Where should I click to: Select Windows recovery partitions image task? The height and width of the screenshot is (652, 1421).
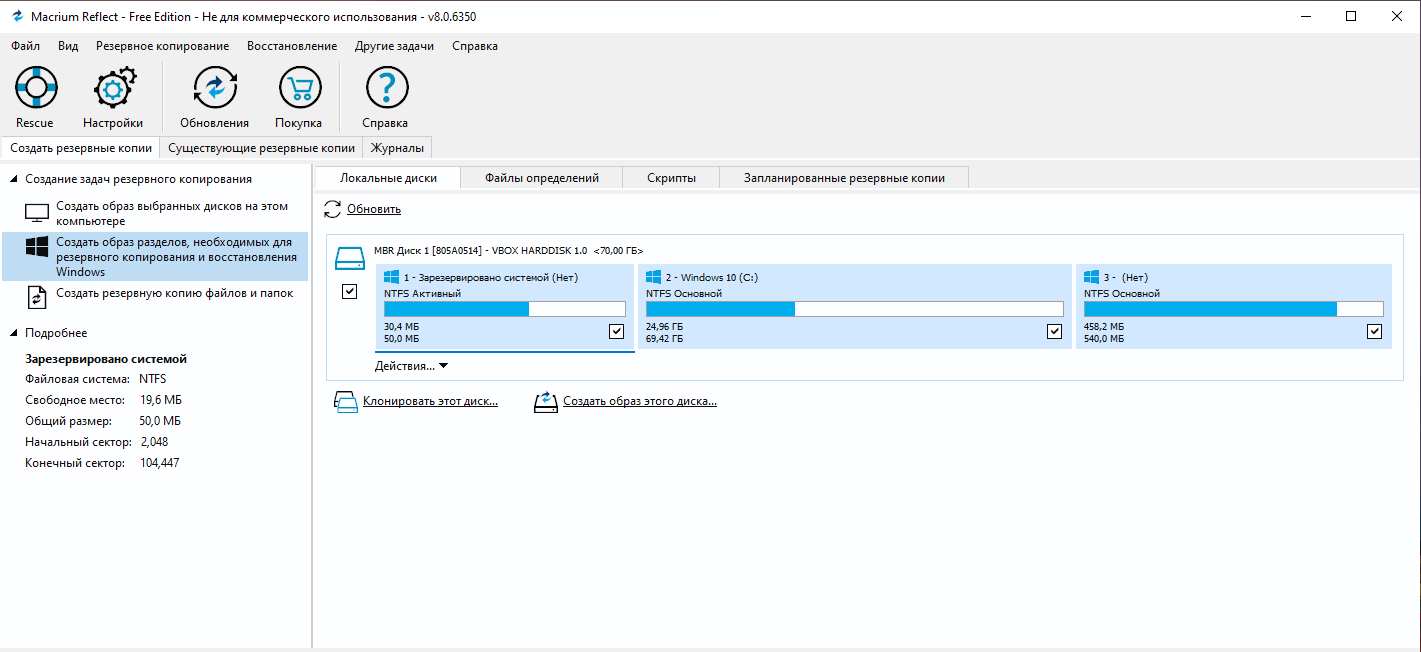155,257
